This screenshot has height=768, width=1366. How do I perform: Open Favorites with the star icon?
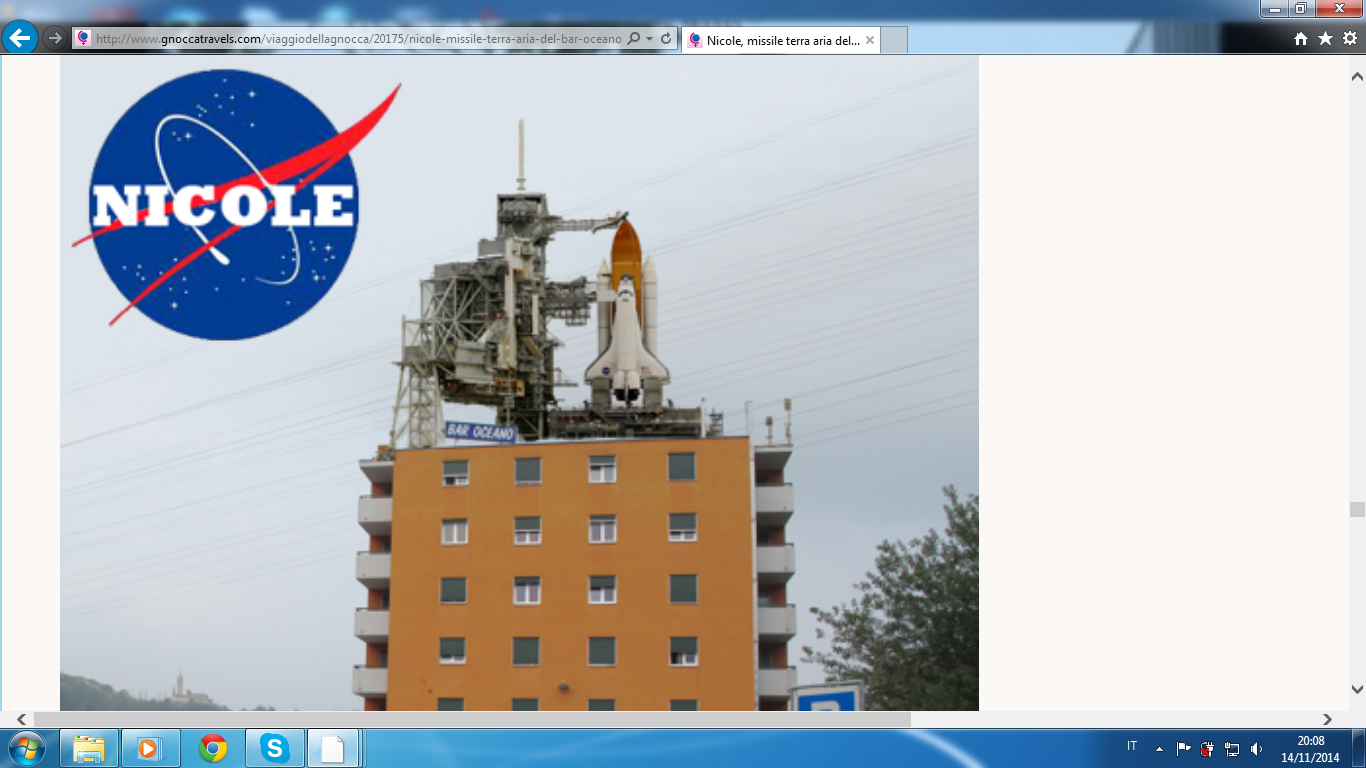pos(1325,39)
